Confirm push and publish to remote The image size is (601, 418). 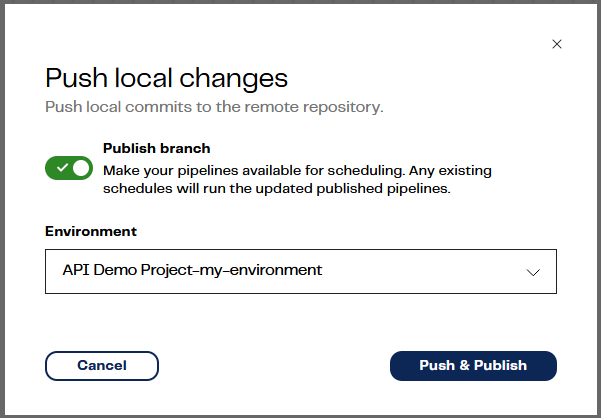coord(473,366)
